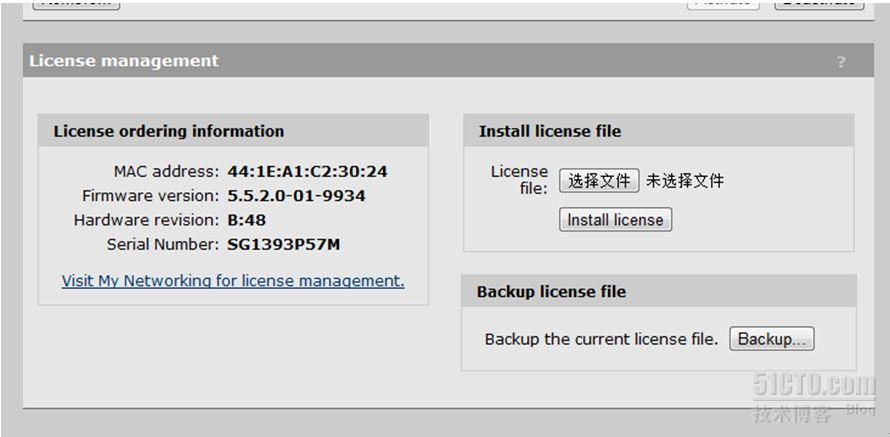The height and width of the screenshot is (437, 890).
Task: Click the partially hidden button at top left
Action: pyautogui.click(x=76, y=5)
